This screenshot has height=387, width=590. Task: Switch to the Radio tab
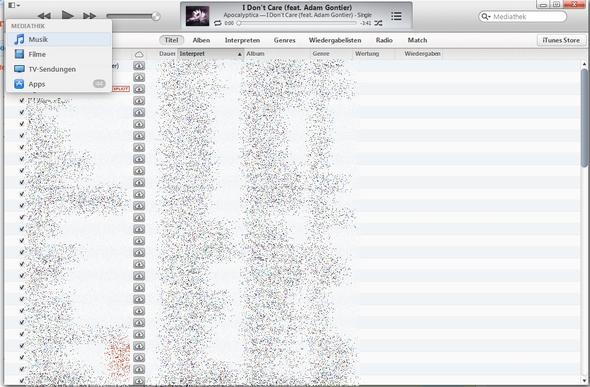(384, 40)
